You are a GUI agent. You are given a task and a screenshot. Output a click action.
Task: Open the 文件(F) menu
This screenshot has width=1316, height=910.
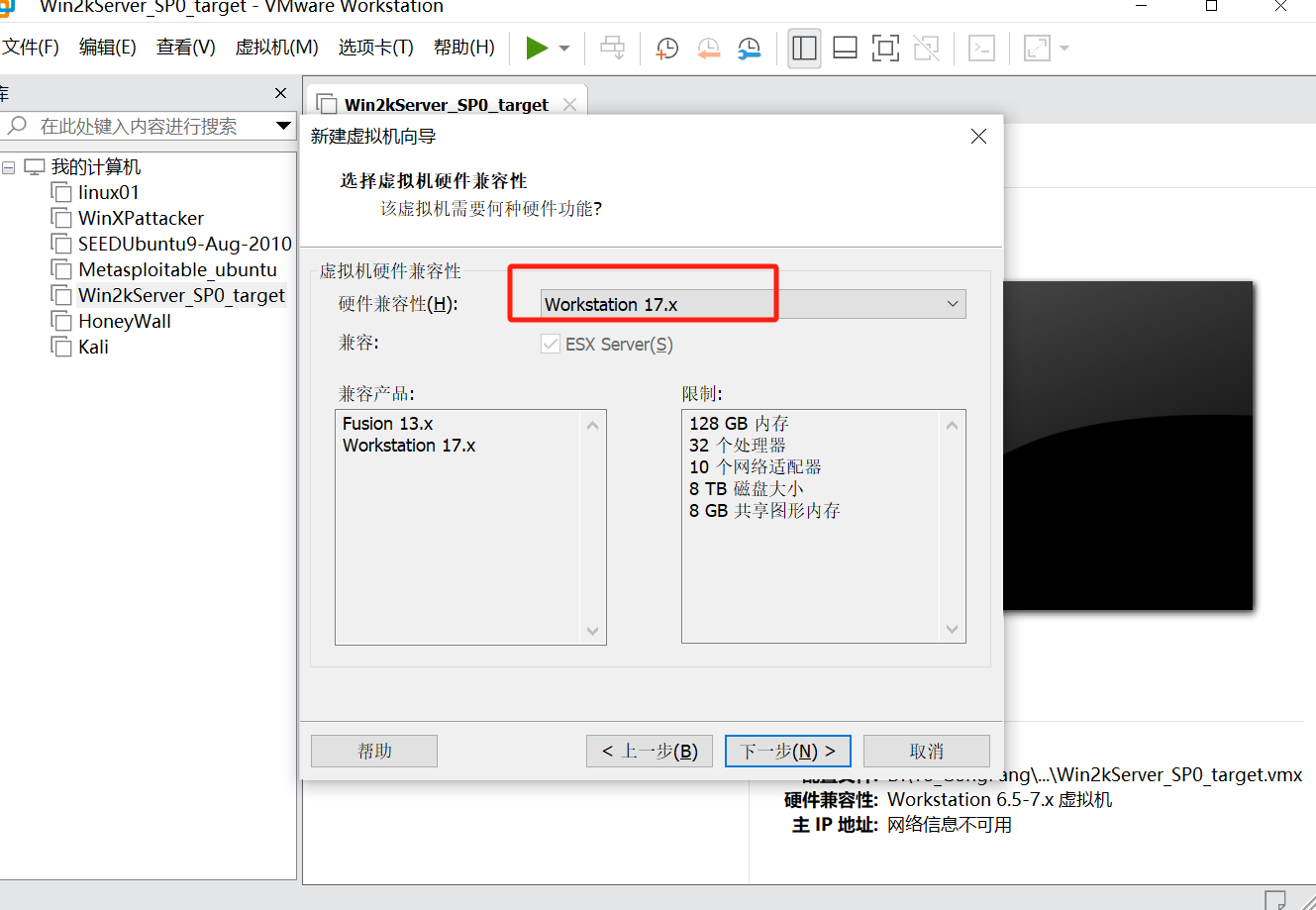pos(31,48)
